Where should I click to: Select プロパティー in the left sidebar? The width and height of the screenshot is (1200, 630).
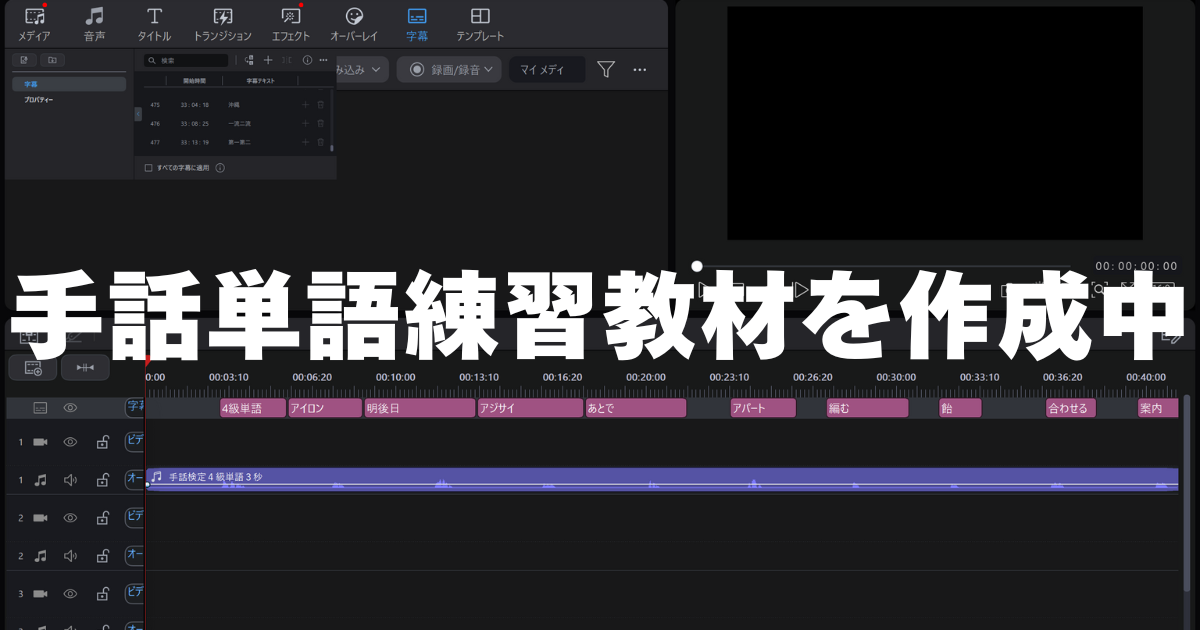[x=39, y=100]
